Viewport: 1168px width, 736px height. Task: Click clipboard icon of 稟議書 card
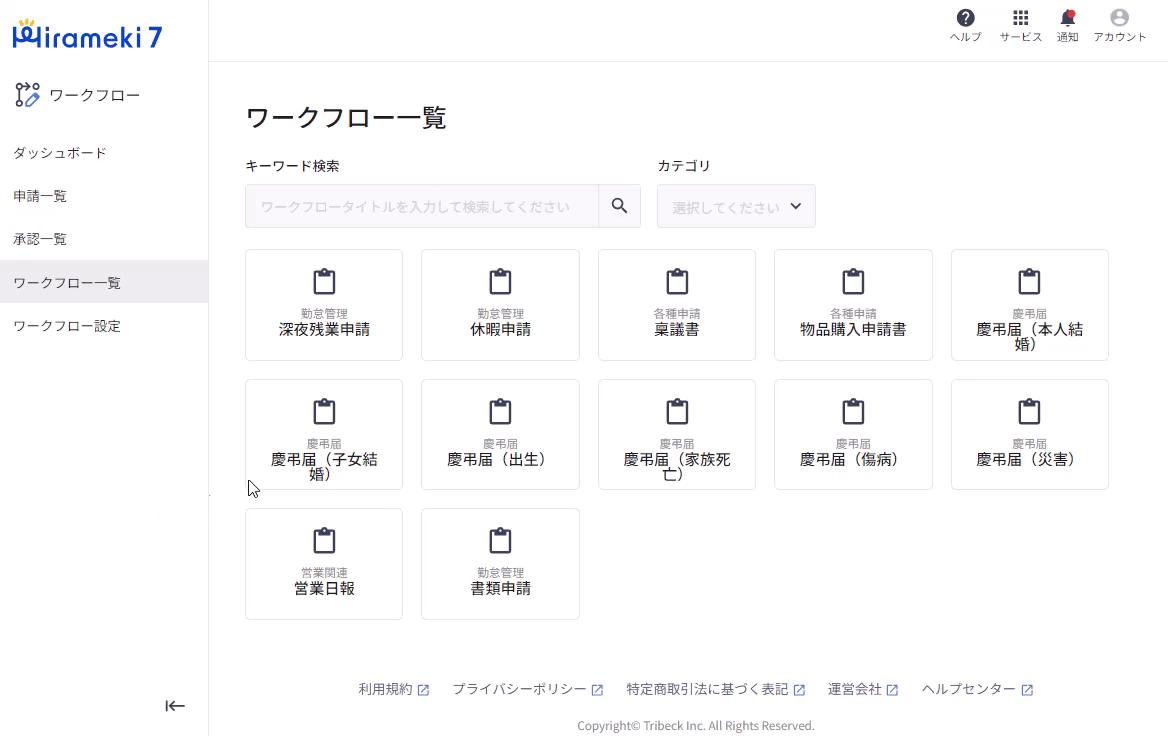coord(677,282)
